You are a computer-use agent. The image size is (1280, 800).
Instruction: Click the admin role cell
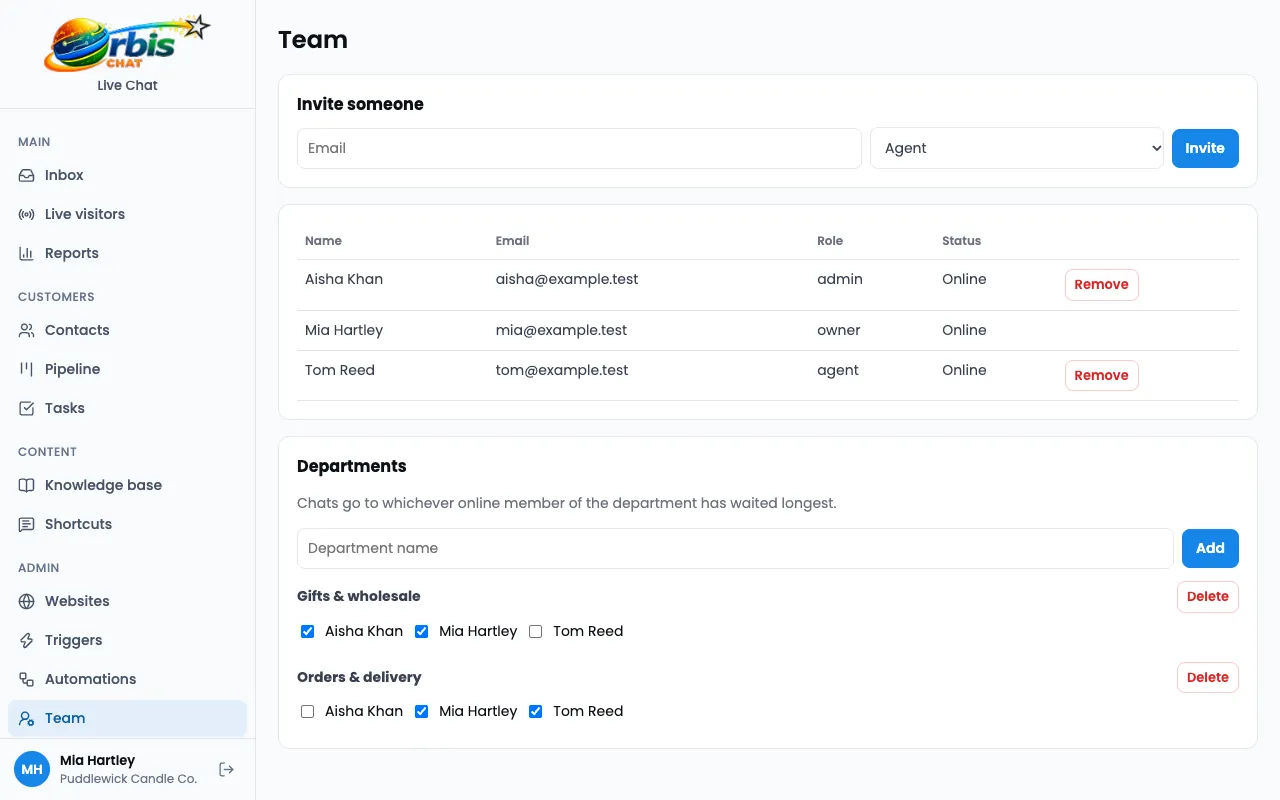tap(840, 279)
